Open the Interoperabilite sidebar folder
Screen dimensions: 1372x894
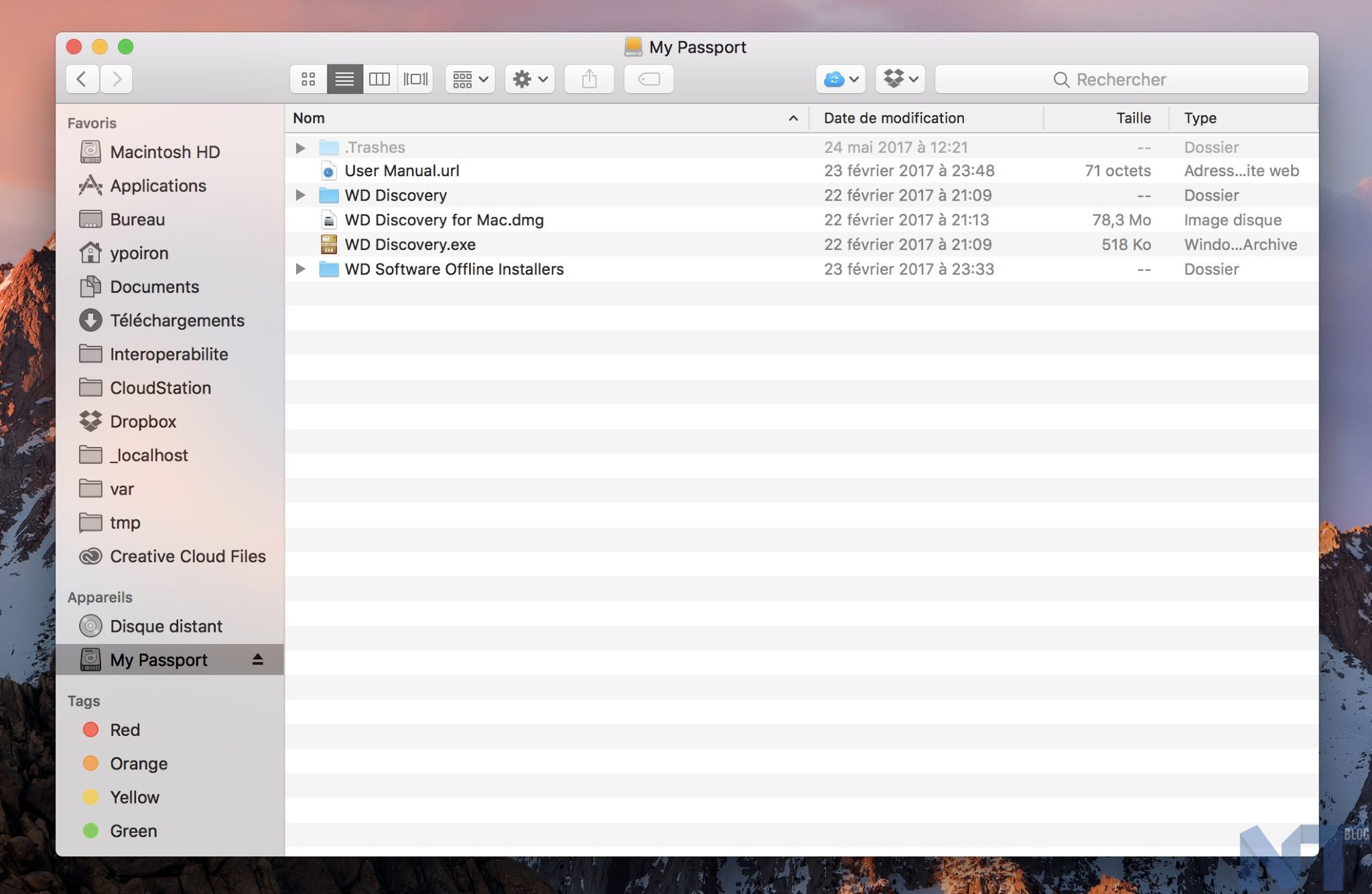pos(170,354)
